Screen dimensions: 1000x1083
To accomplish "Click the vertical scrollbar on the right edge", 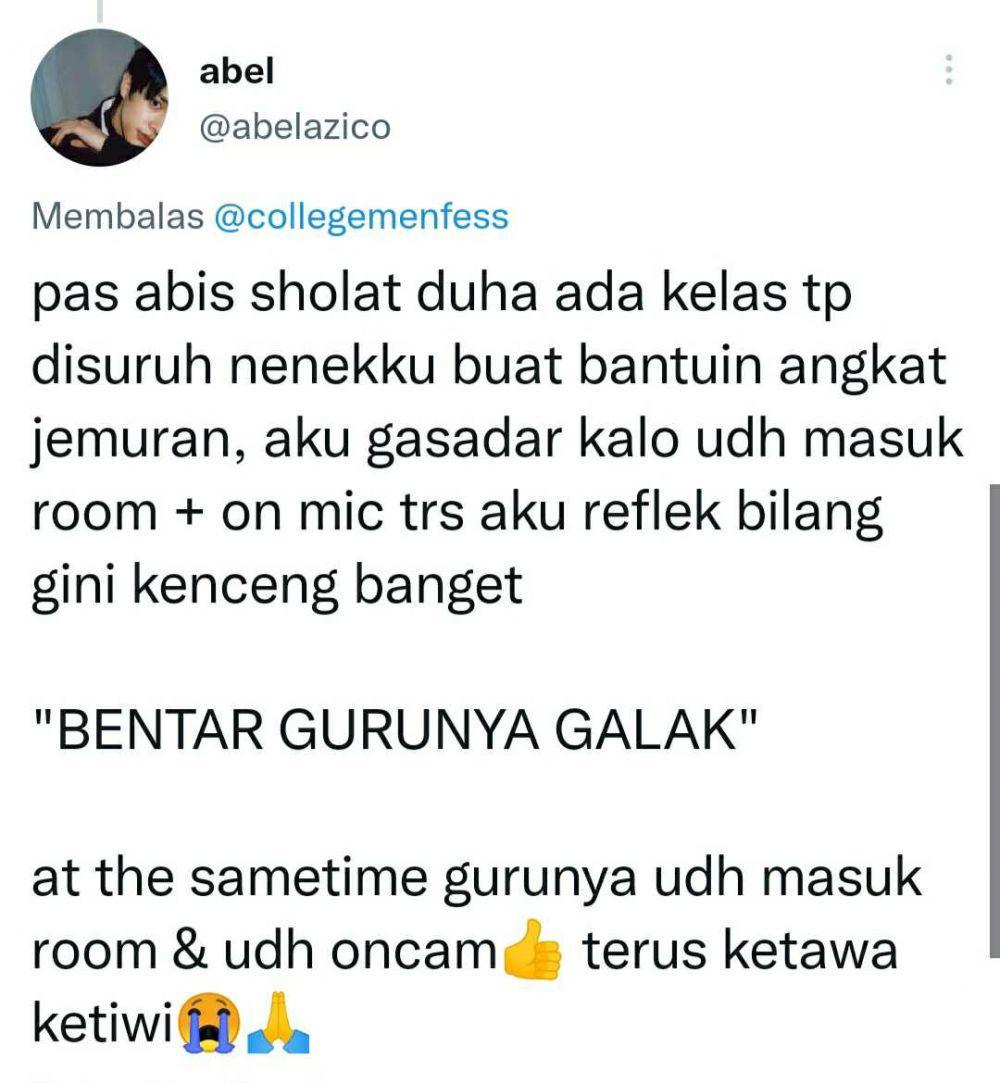I will tap(994, 720).
